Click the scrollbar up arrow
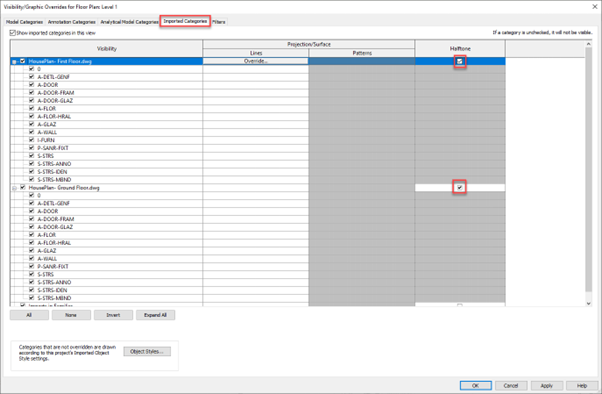Viewport: 602px width, 394px height. [x=589, y=44]
